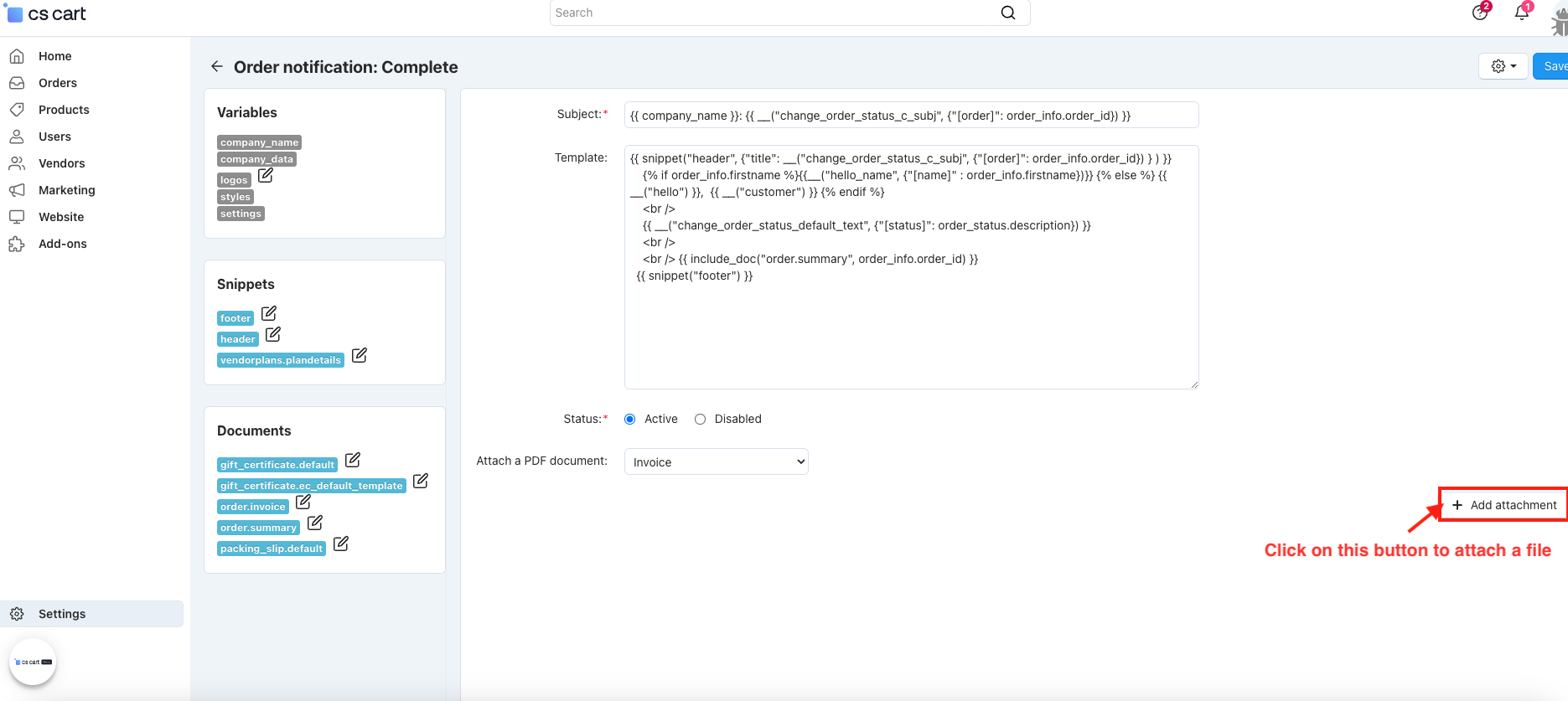Image resolution: width=1568 pixels, height=701 pixels.
Task: Click the Vendors people icon
Action: click(16, 163)
